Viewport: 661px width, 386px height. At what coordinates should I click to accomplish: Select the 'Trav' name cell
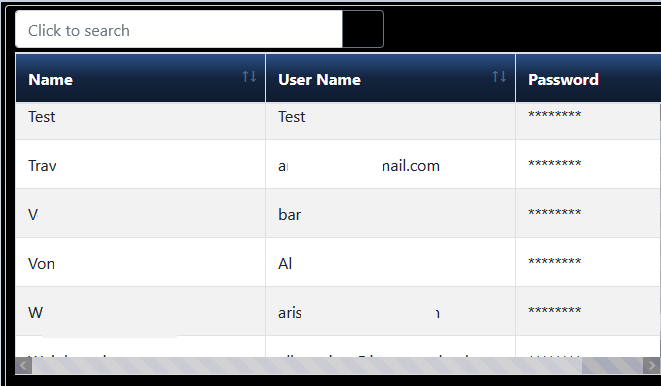pyautogui.click(x=140, y=164)
